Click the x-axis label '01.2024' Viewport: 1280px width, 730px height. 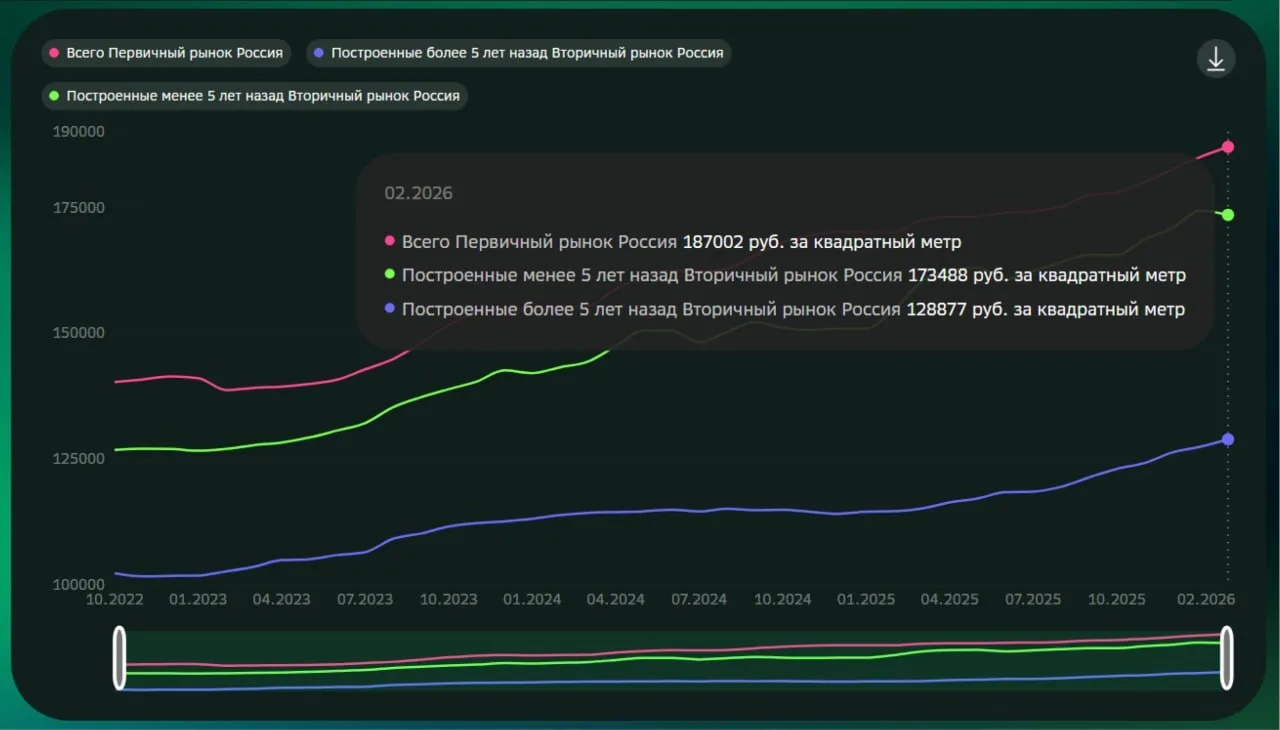click(x=532, y=600)
